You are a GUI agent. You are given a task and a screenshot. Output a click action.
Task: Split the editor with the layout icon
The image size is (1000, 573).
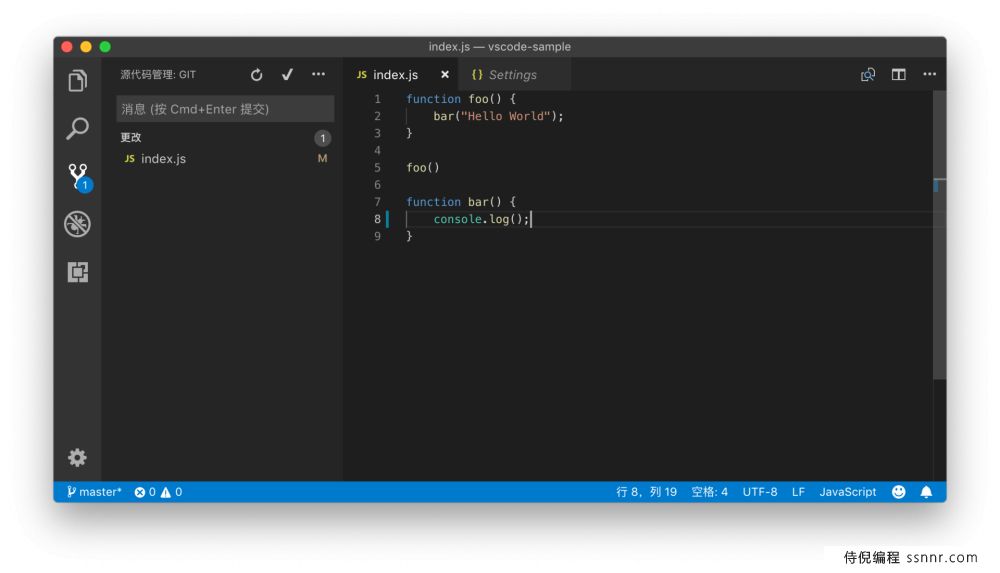click(x=899, y=75)
